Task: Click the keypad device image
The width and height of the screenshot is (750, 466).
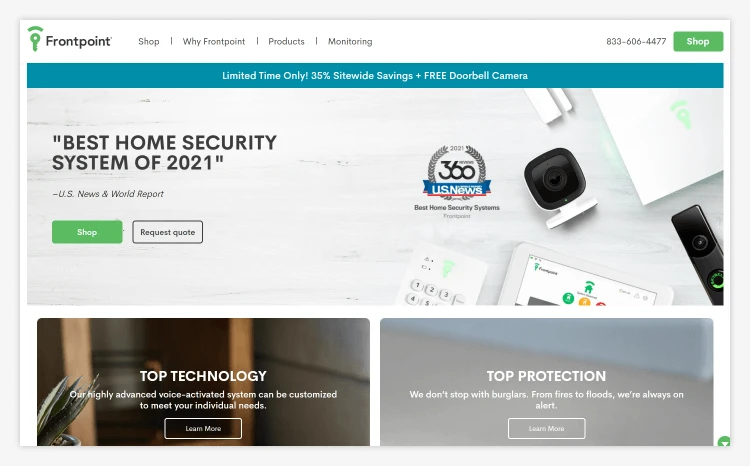Action: (x=438, y=277)
